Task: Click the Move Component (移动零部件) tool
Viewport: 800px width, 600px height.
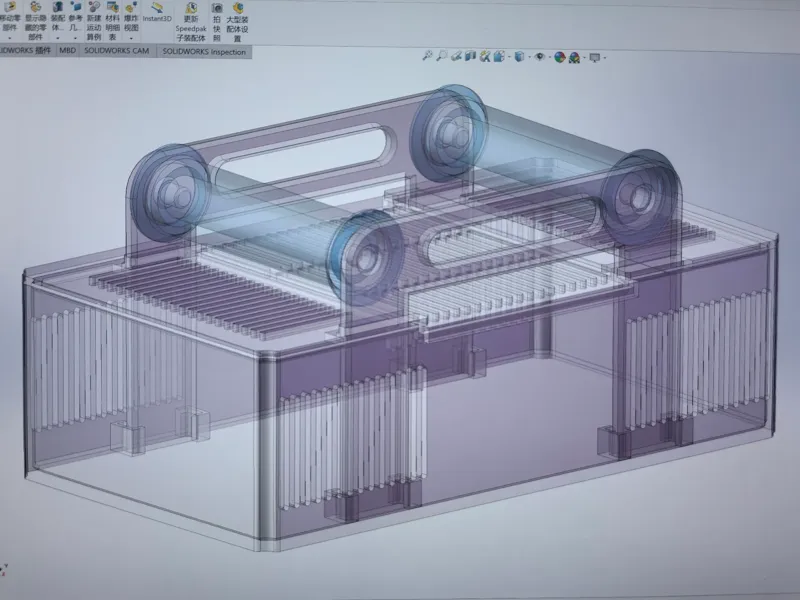Action: click(x=10, y=18)
